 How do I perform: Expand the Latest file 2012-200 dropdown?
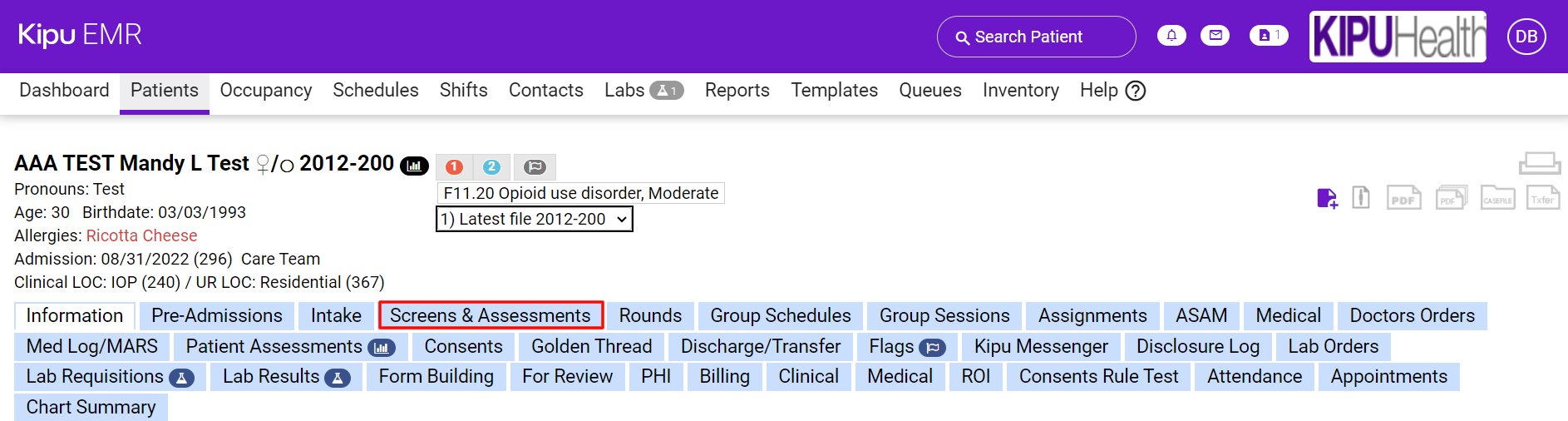[x=534, y=219]
